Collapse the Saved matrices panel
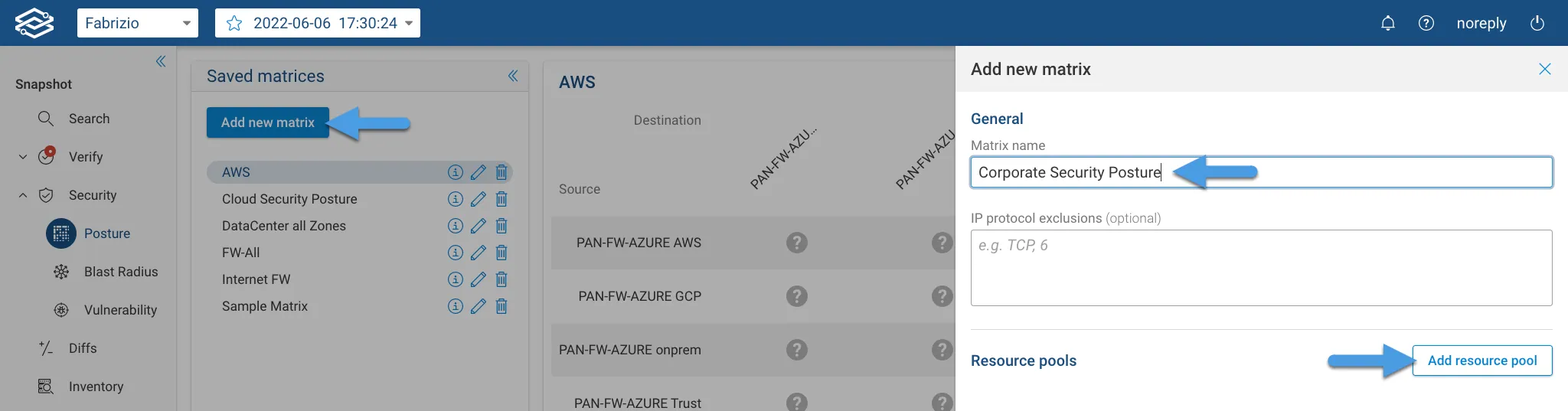Image resolution: width=1568 pixels, height=411 pixels. 513,76
